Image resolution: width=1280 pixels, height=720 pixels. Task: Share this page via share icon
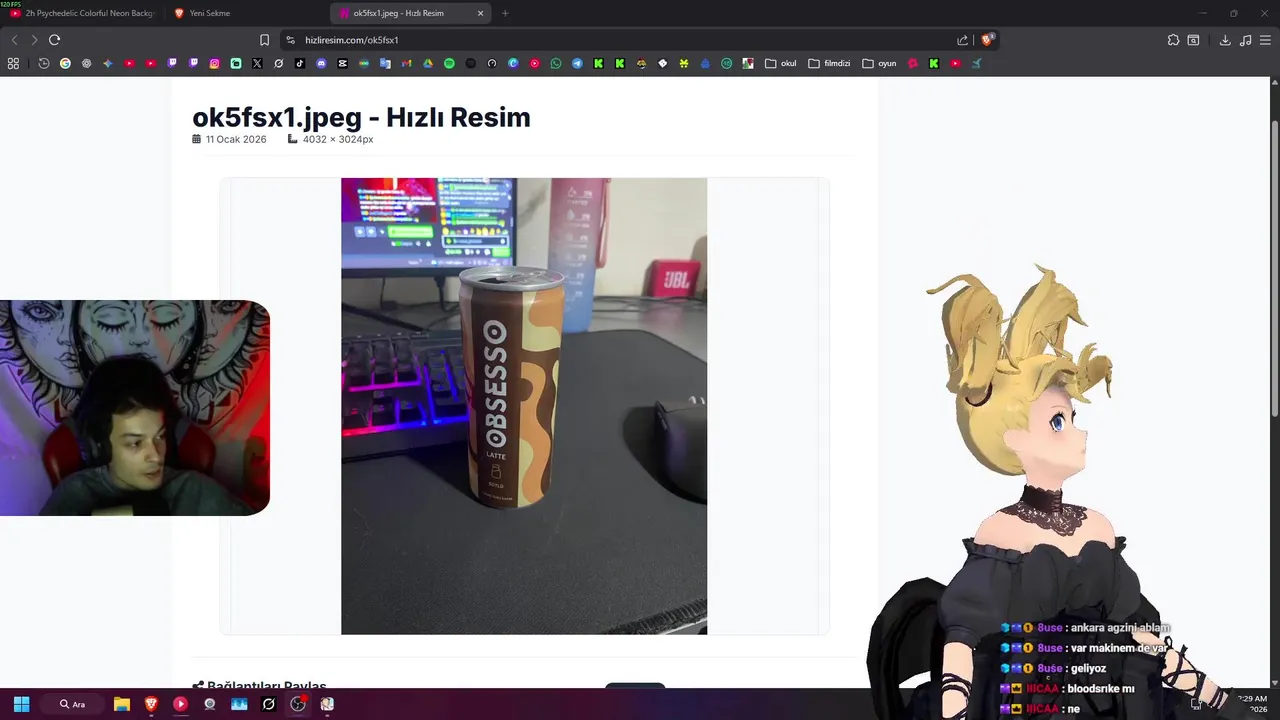coord(962,40)
